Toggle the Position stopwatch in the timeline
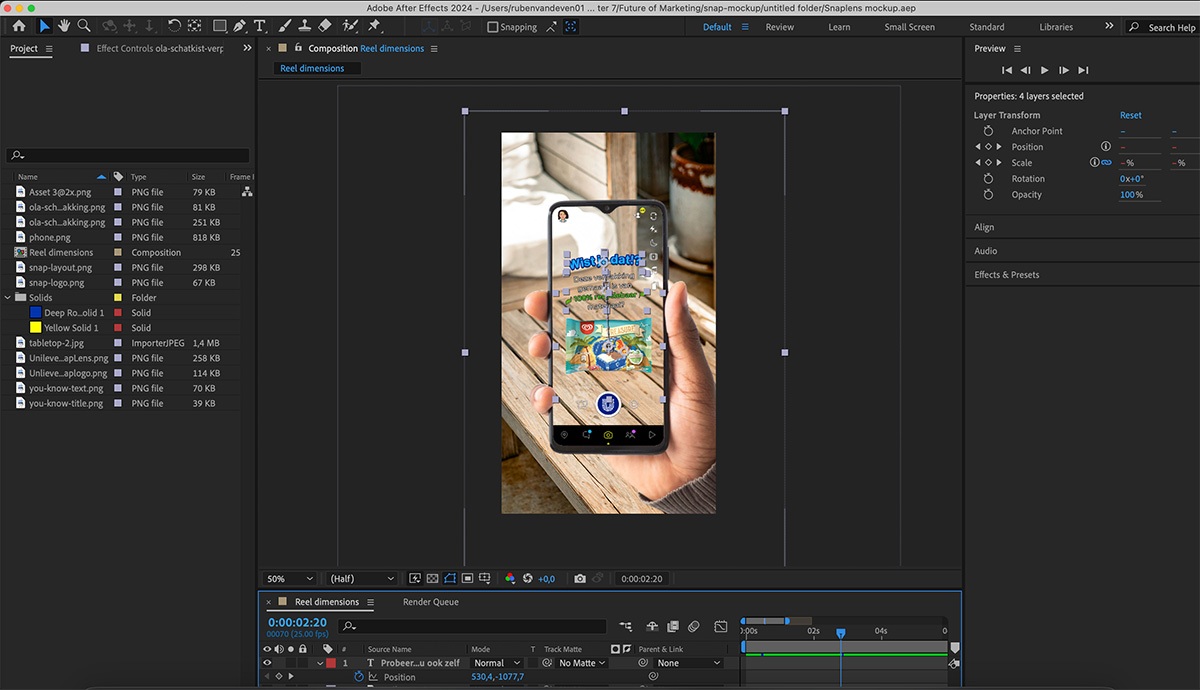The height and width of the screenshot is (690, 1200). pos(359,677)
